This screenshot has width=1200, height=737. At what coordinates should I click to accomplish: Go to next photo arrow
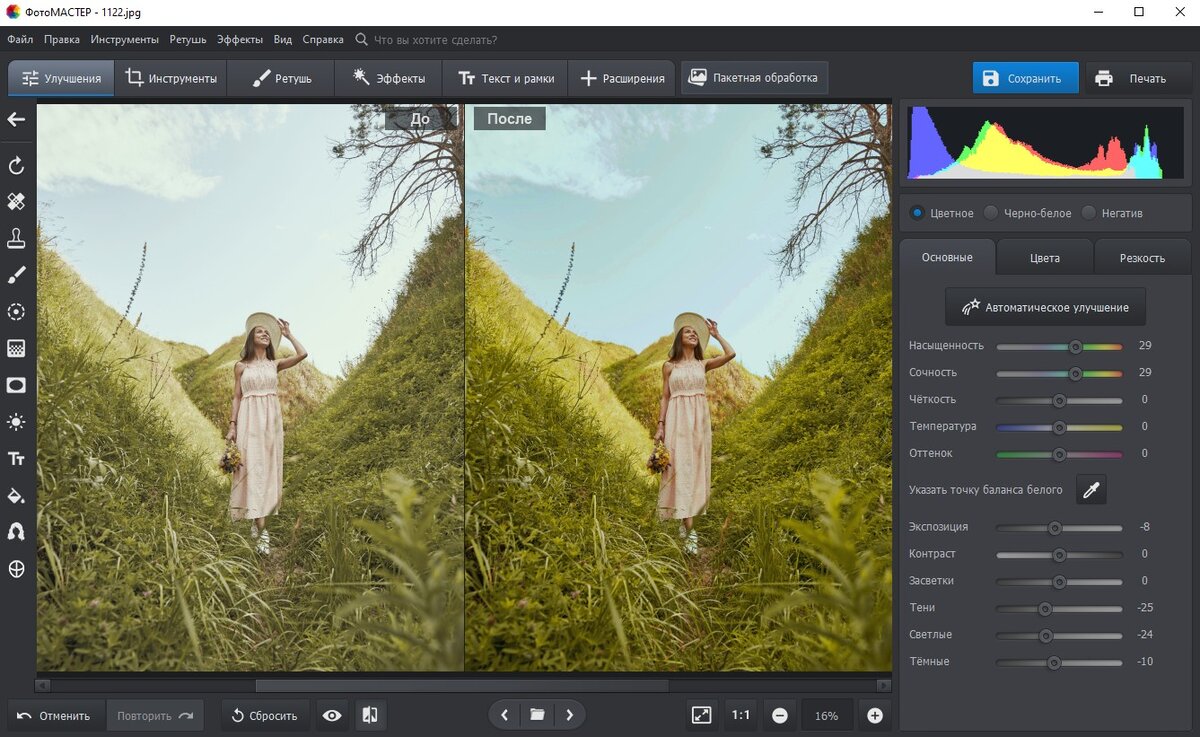[569, 715]
